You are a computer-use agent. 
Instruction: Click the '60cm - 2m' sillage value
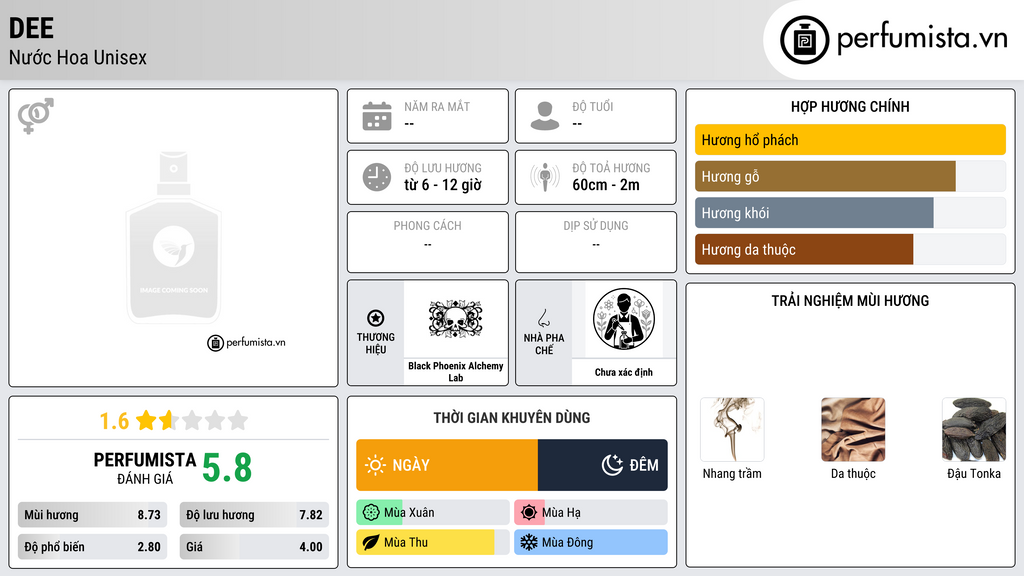(606, 185)
